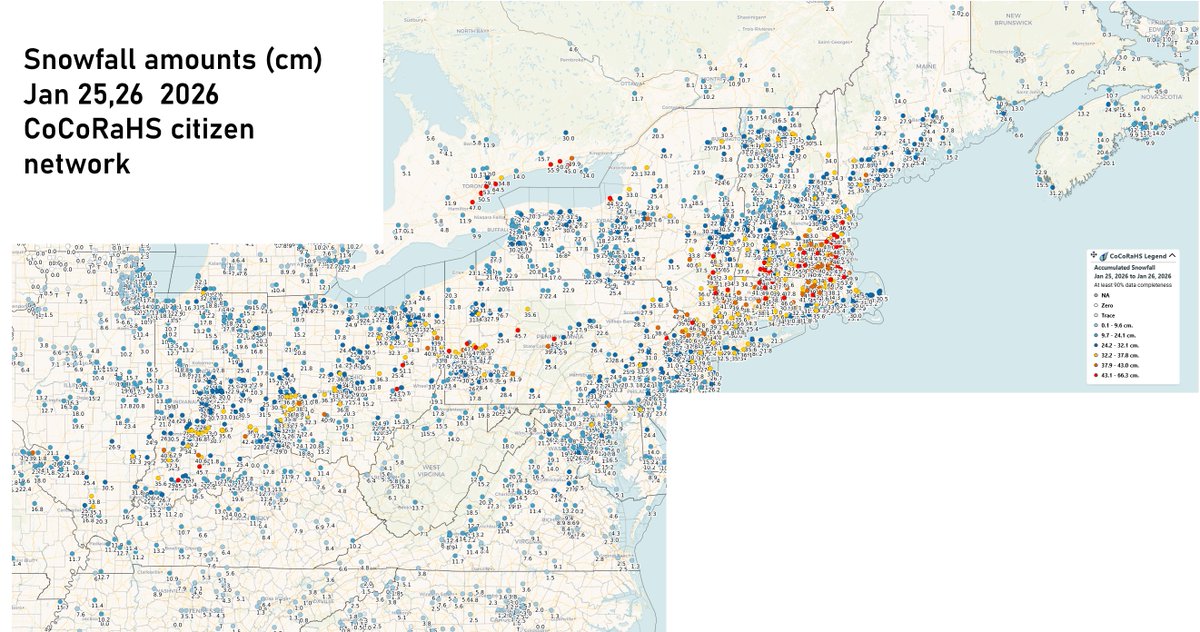
Task: Click the 90% data completeness note
Action: coord(1133,285)
